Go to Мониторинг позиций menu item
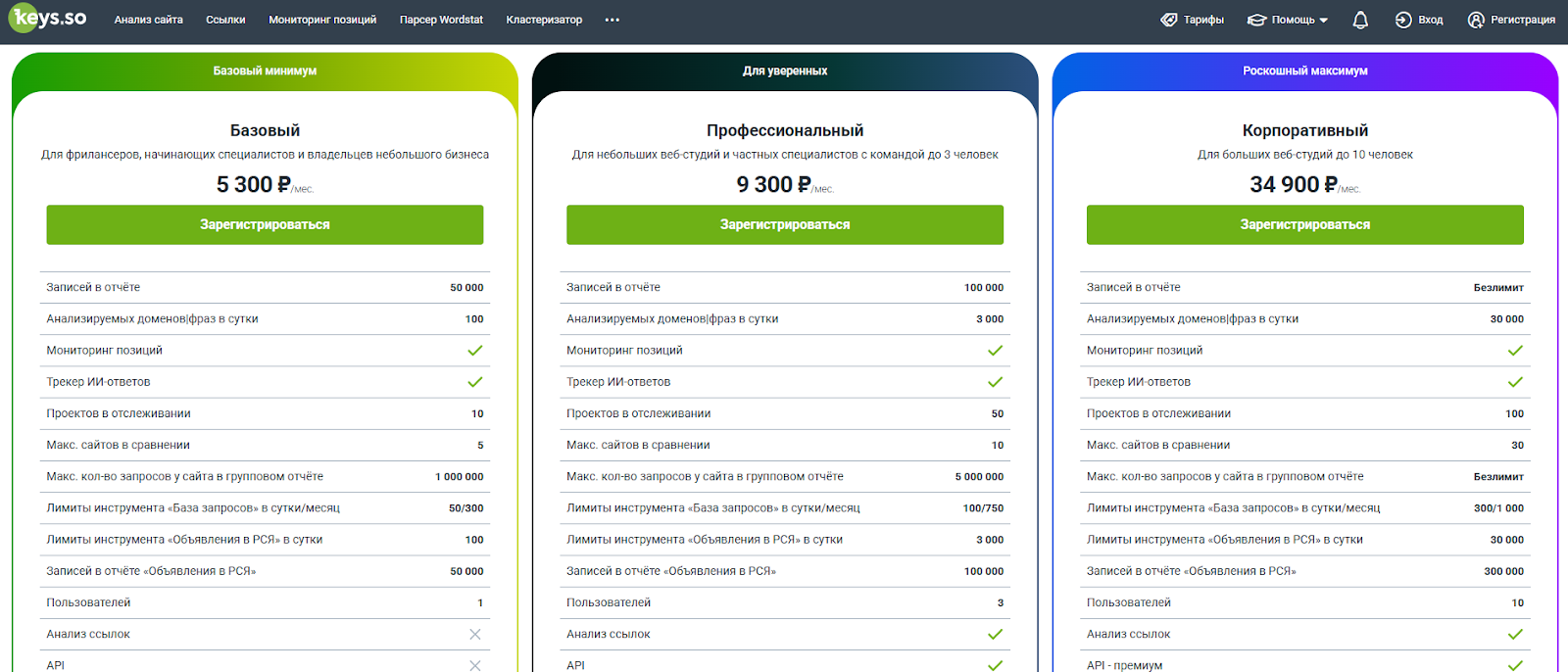This screenshot has height=672, width=1568. (x=322, y=20)
